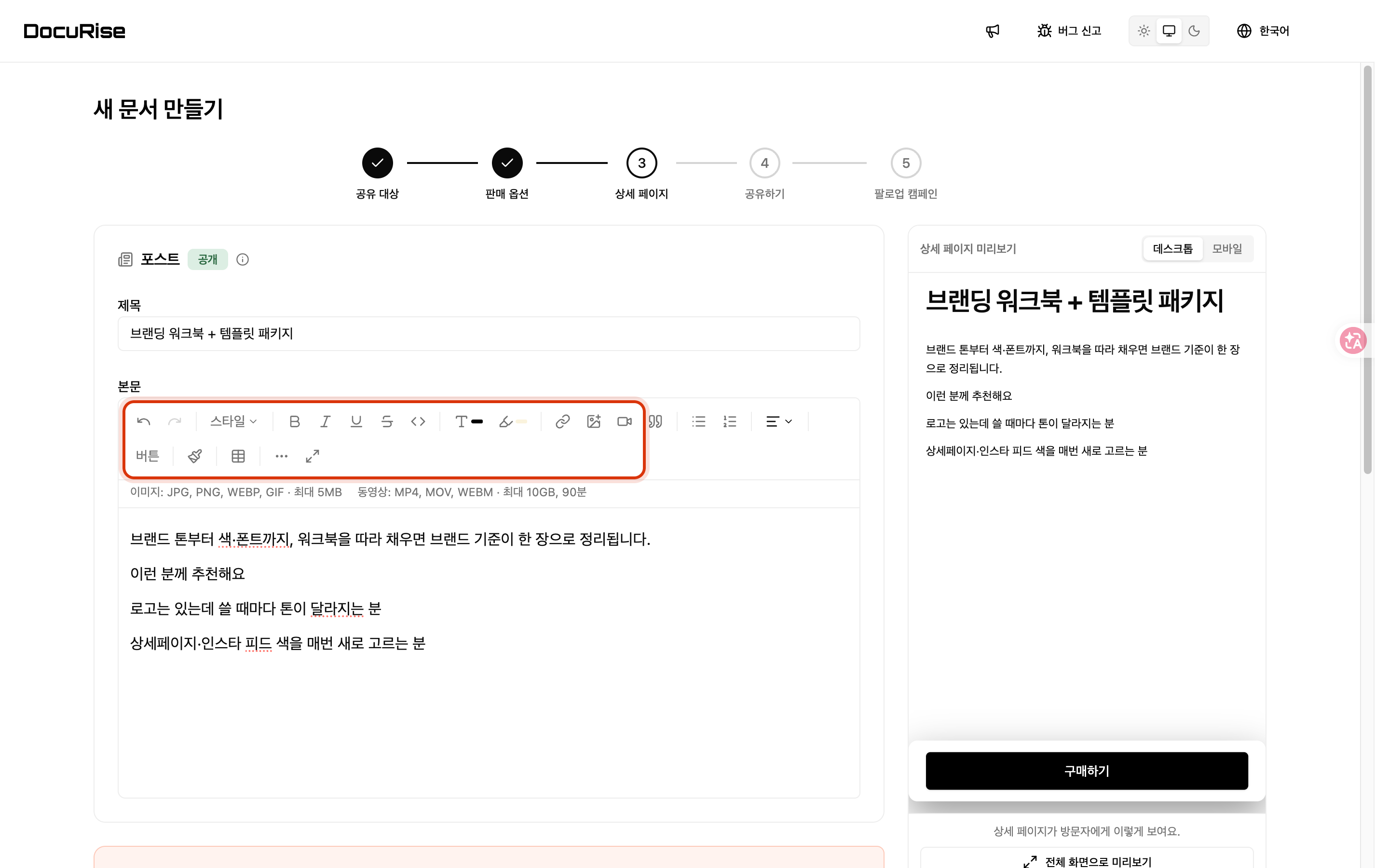Screen dimensions: 1389x868
Task: Clear formatting with the paint roller icon
Action: [194, 456]
